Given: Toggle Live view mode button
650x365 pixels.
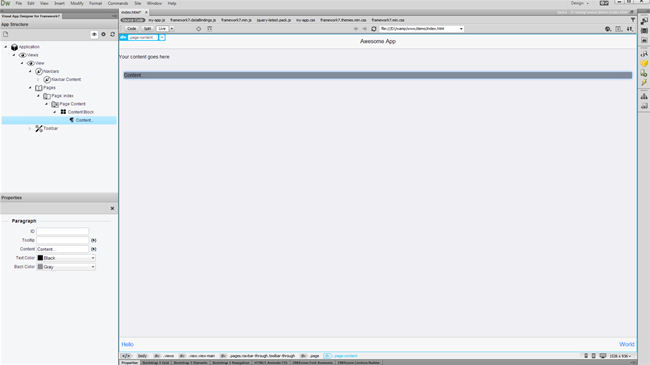Looking at the screenshot, I should [x=162, y=29].
